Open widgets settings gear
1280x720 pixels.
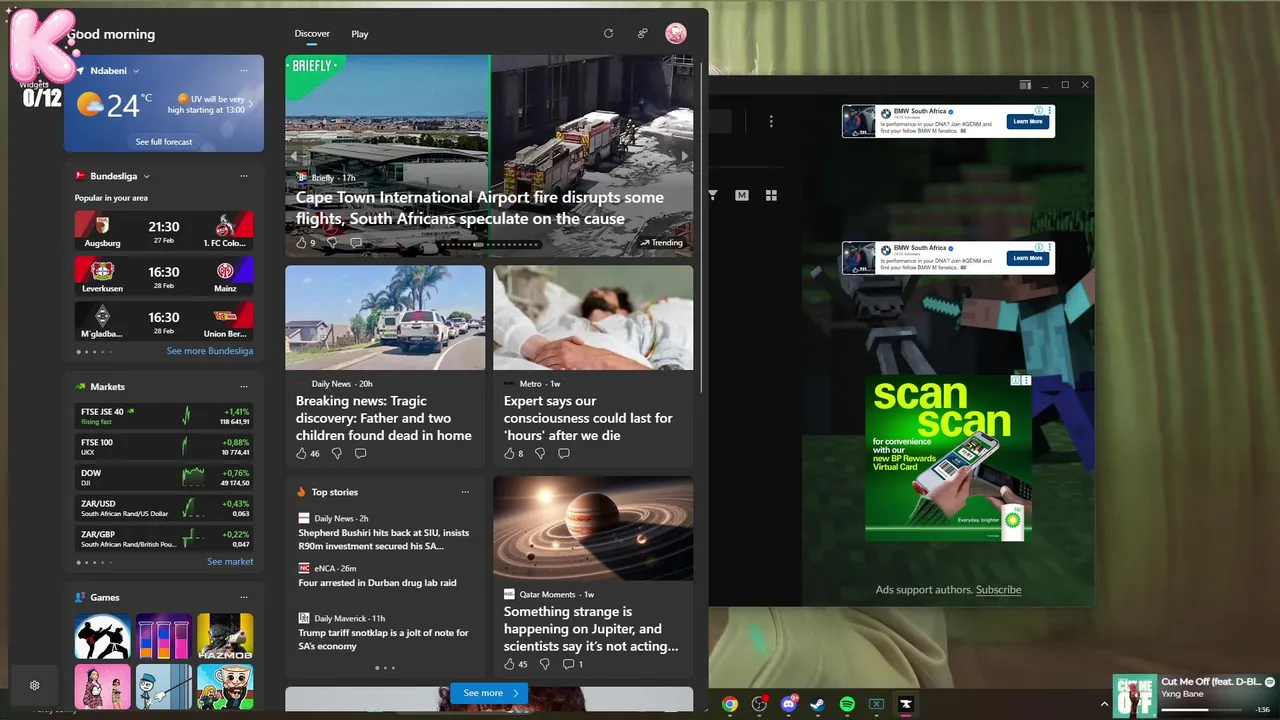34,685
